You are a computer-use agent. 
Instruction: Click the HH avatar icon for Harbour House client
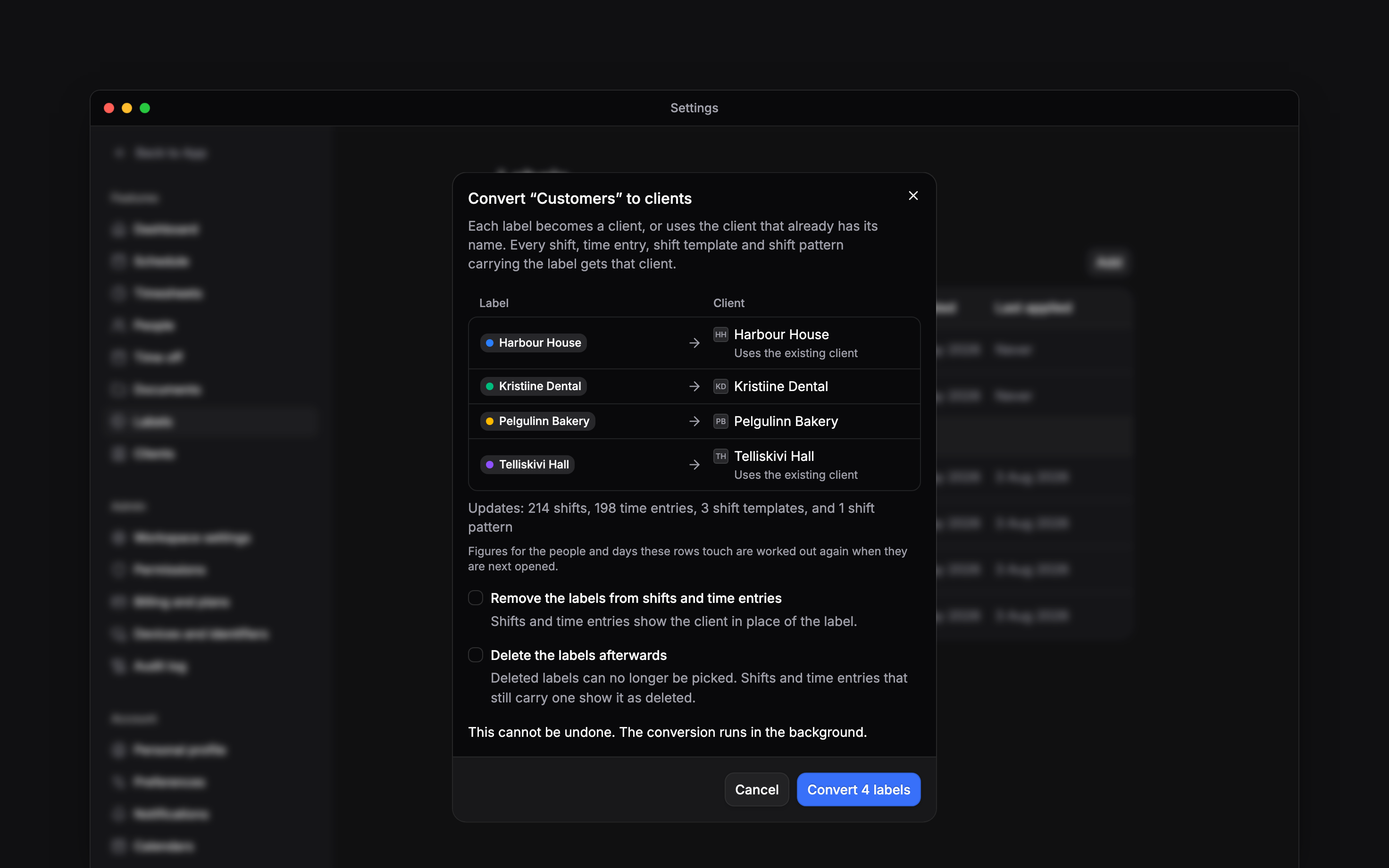click(720, 334)
